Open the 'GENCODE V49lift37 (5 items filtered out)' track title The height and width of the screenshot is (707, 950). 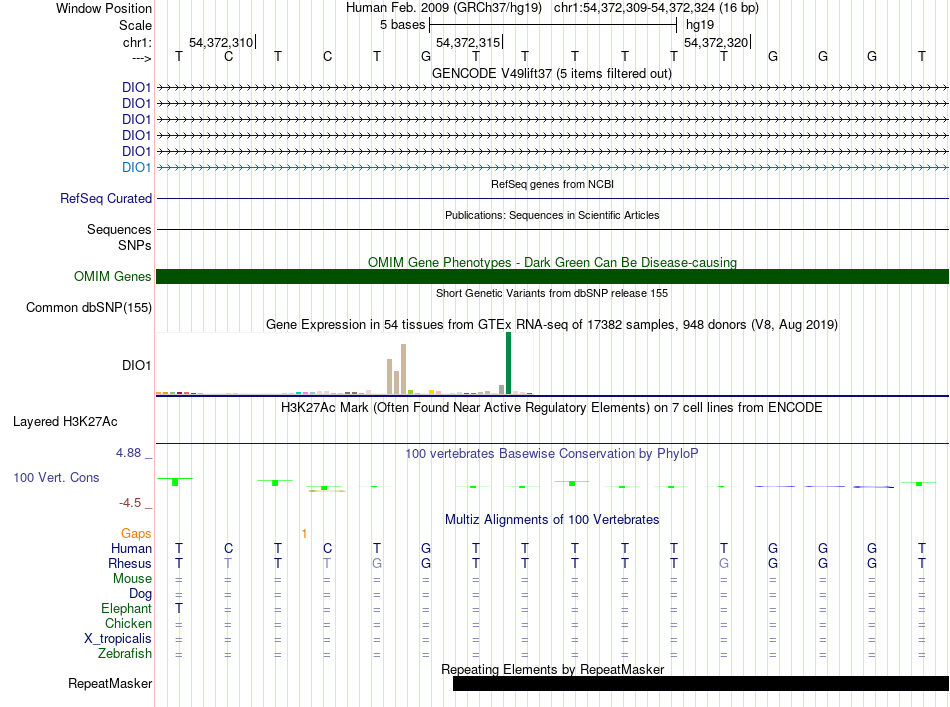[x=552, y=73]
